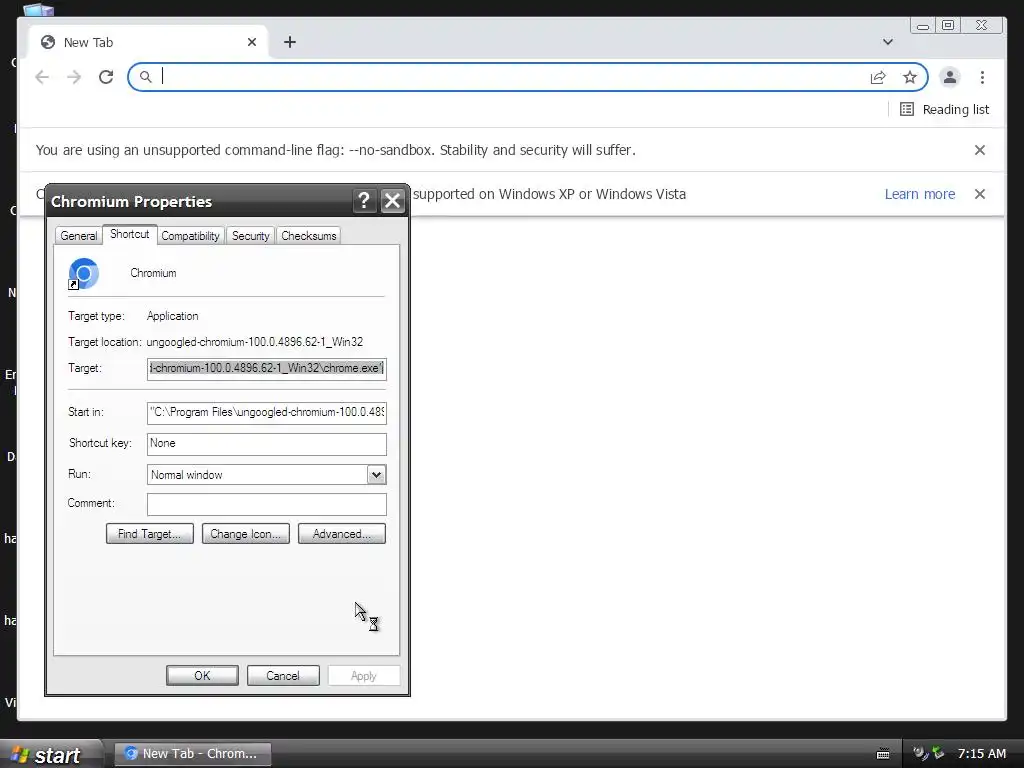The width and height of the screenshot is (1024, 768).
Task: Click the browser back arrow
Action: point(42,77)
